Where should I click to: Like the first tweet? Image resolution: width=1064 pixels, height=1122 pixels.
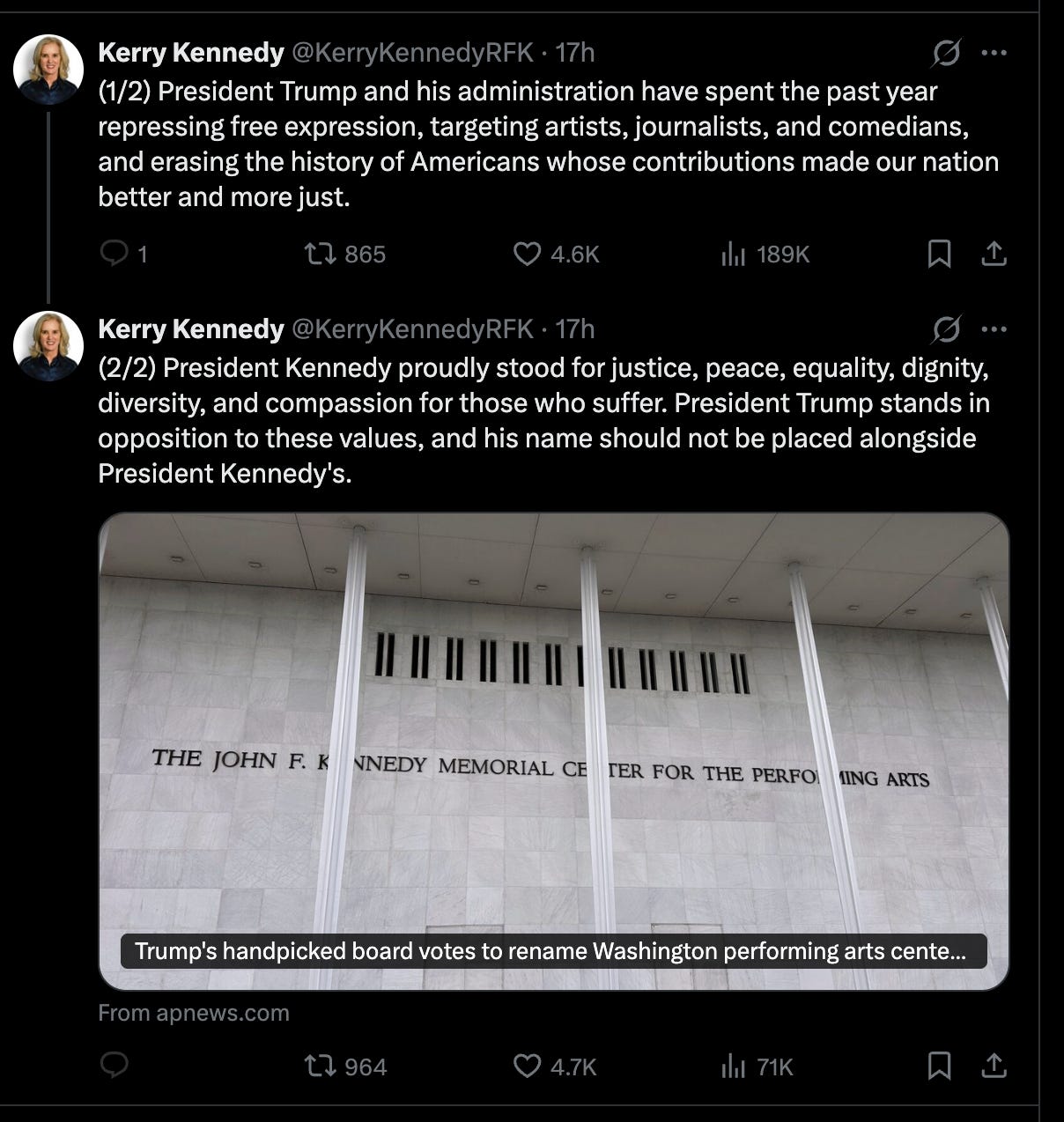(526, 255)
